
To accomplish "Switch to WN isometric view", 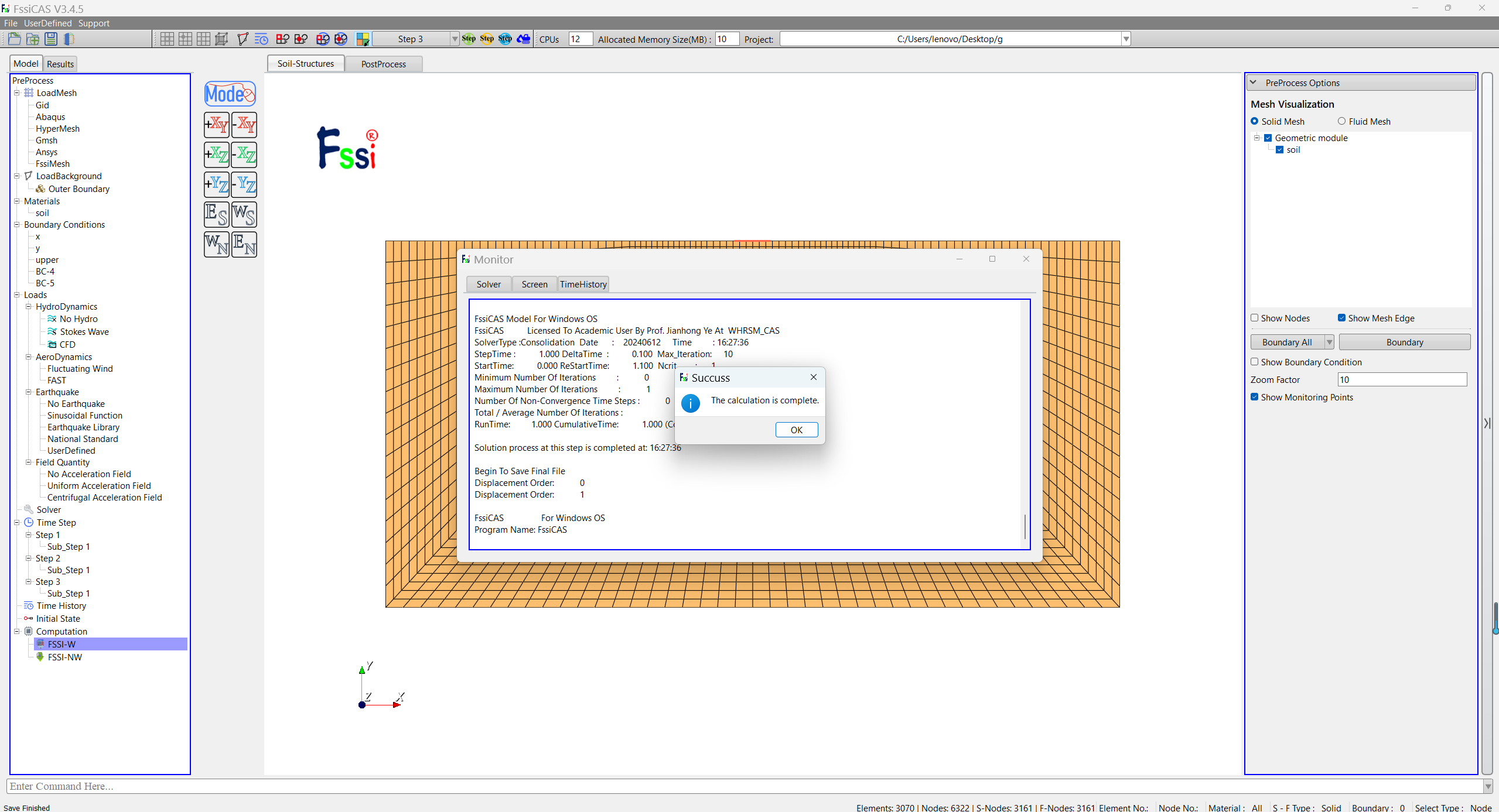I will 217,244.
